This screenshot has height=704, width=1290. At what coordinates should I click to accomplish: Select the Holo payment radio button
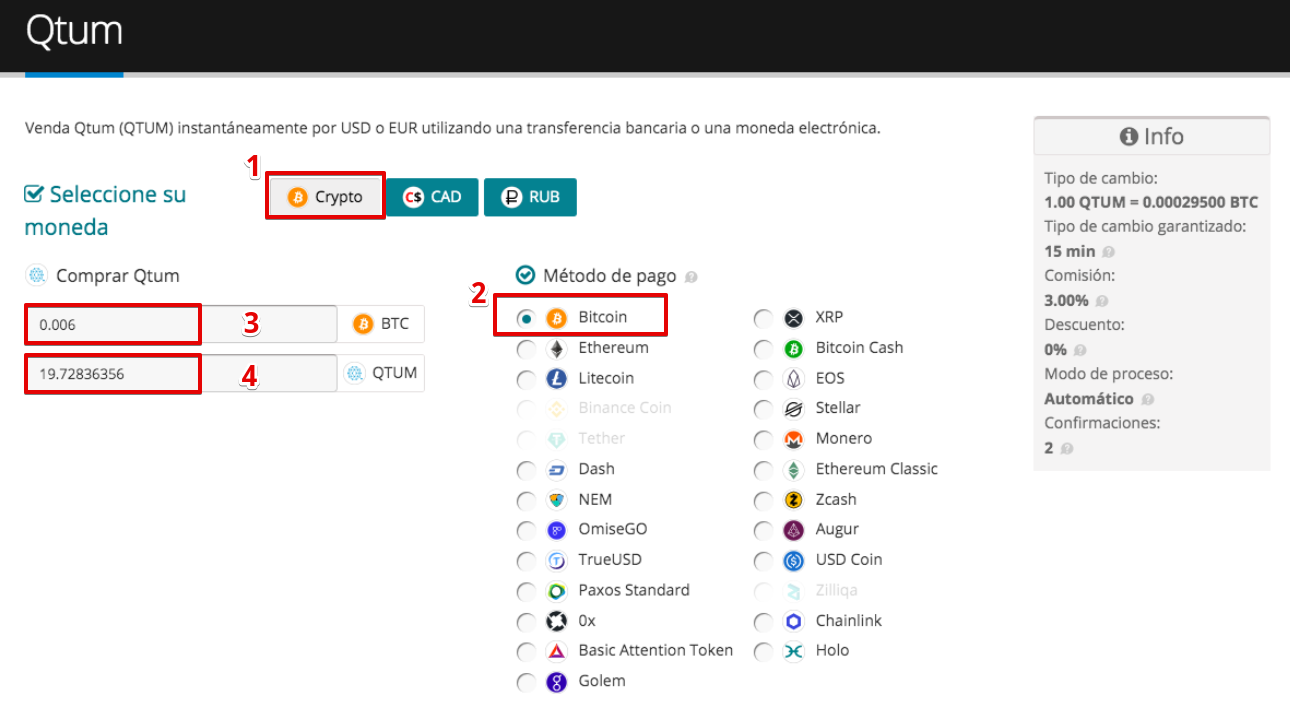coord(763,652)
